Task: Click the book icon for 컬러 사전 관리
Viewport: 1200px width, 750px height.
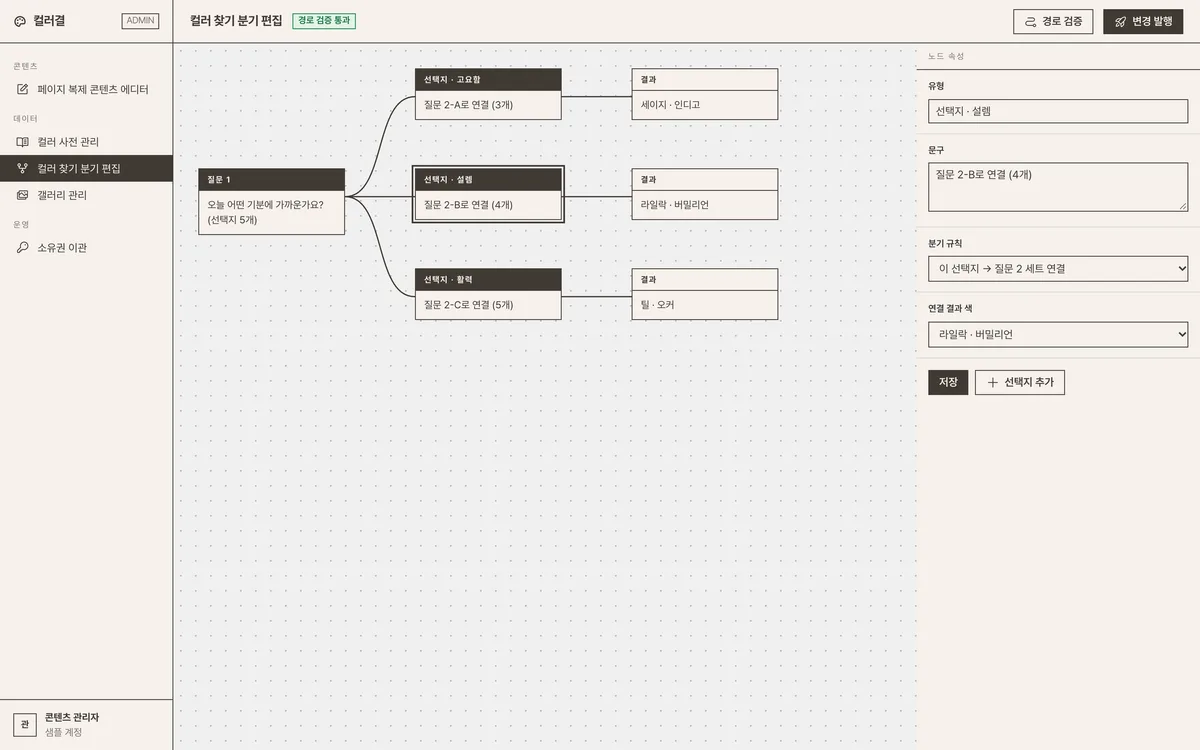Action: 23,142
